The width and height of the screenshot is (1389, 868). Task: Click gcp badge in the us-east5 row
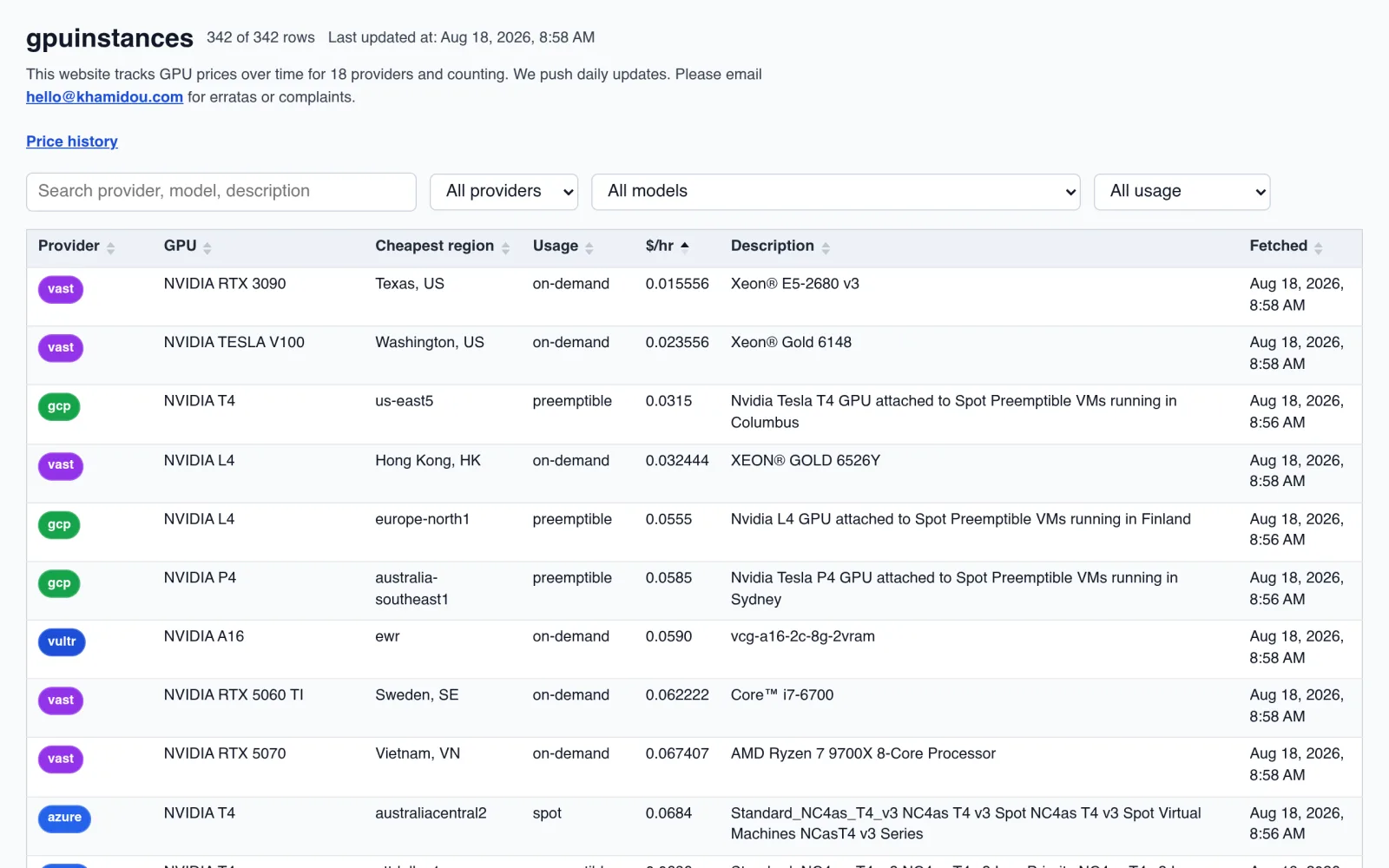coord(59,407)
